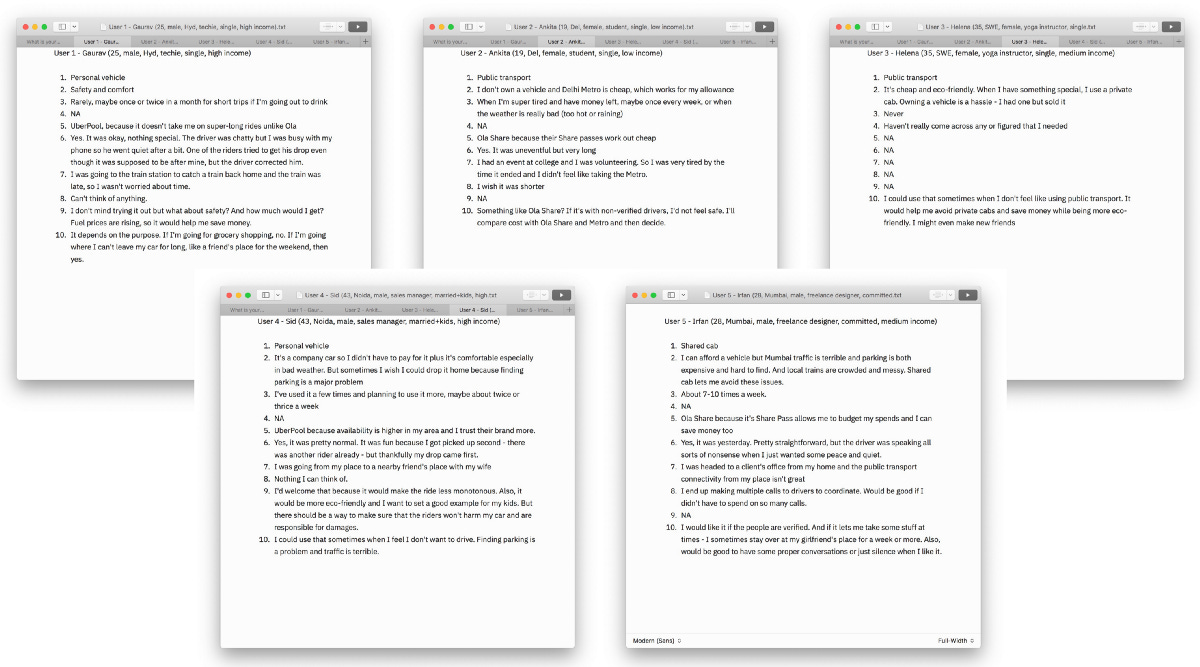The height and width of the screenshot is (667, 1200).
Task: Open the text style control in User 1 window
Action: [331, 26]
